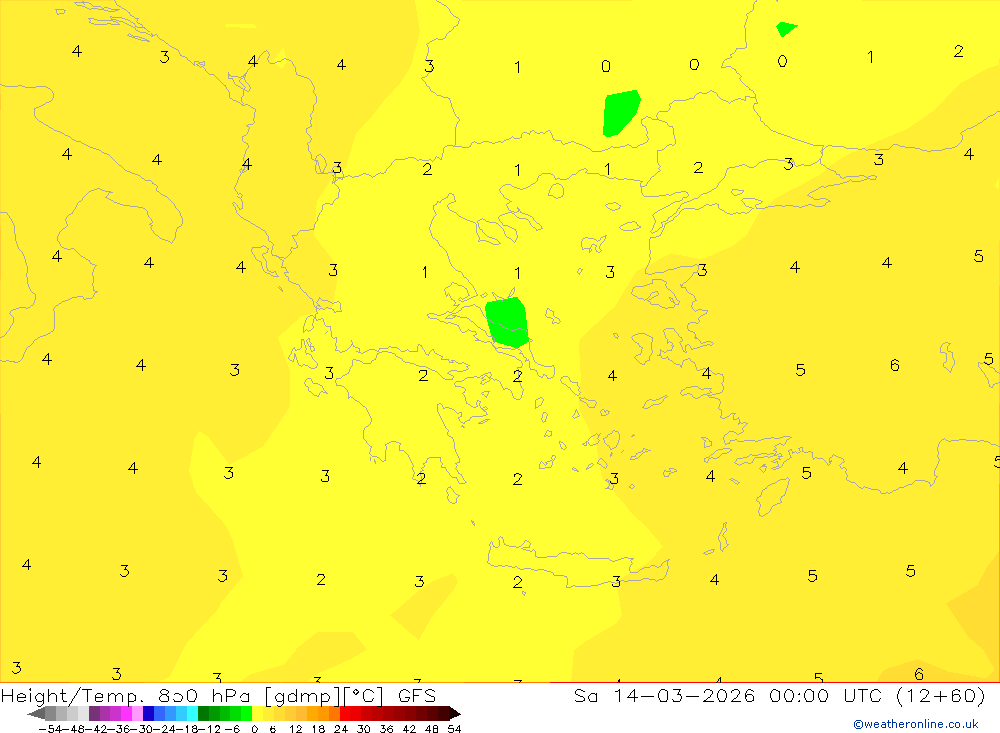Click the 'Height/Temp.' title text
The width and height of the screenshot is (1000, 733).
72,696
